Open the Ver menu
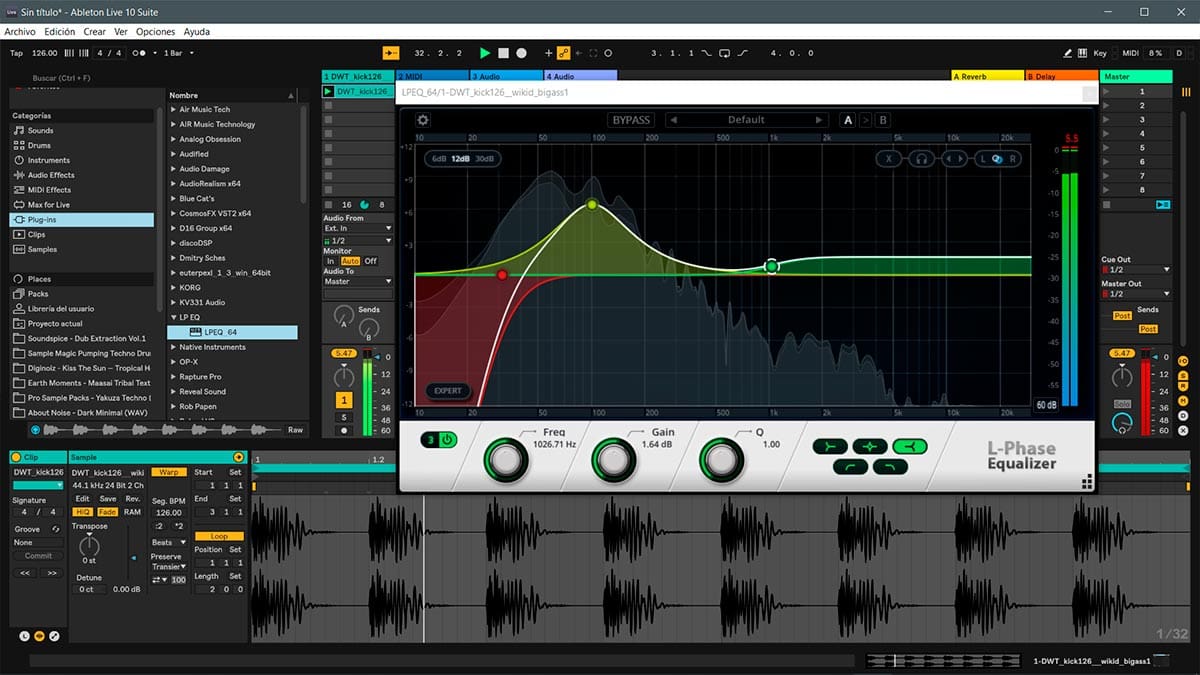This screenshot has height=675, width=1200. coord(120,32)
